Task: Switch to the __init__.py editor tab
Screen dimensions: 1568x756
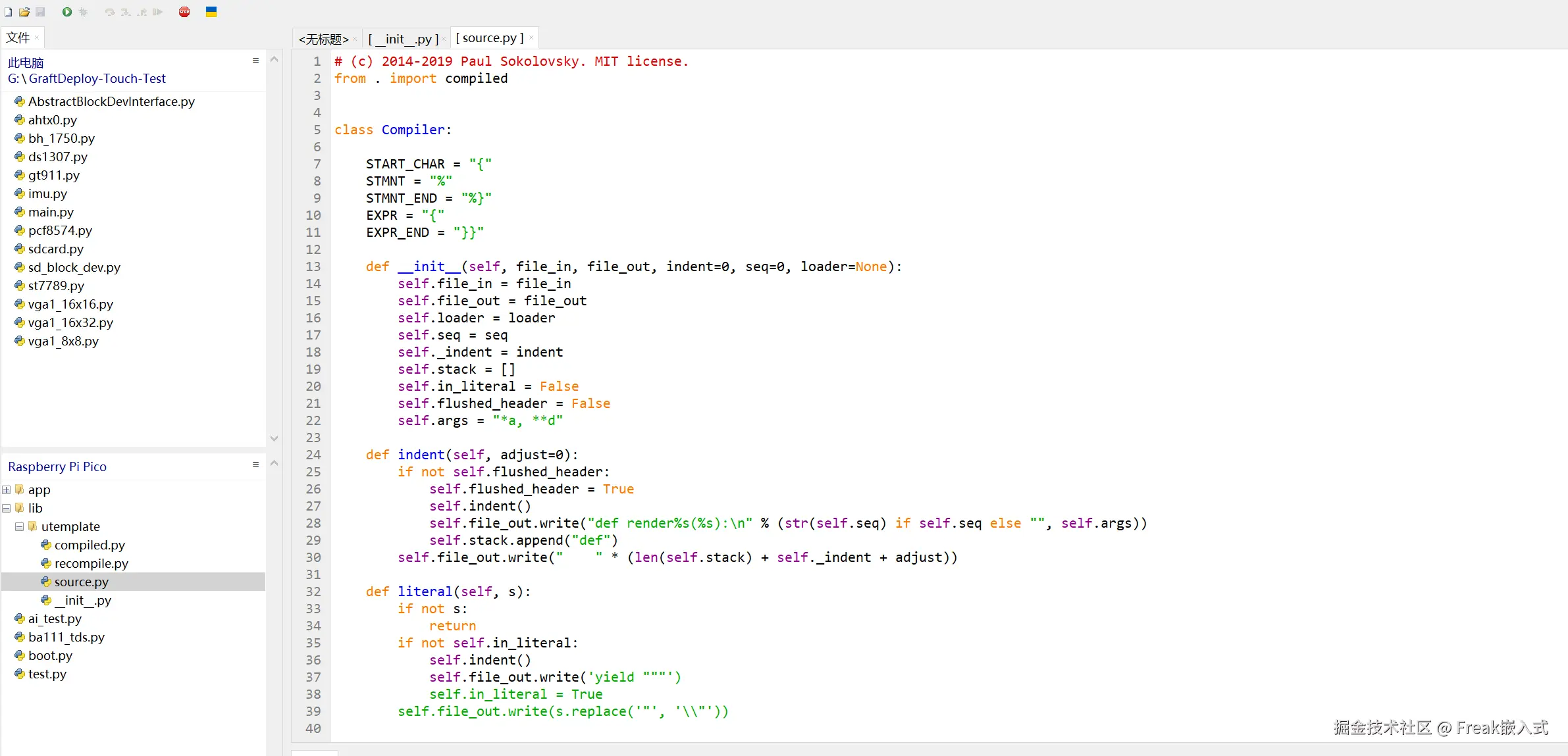Action: click(403, 39)
